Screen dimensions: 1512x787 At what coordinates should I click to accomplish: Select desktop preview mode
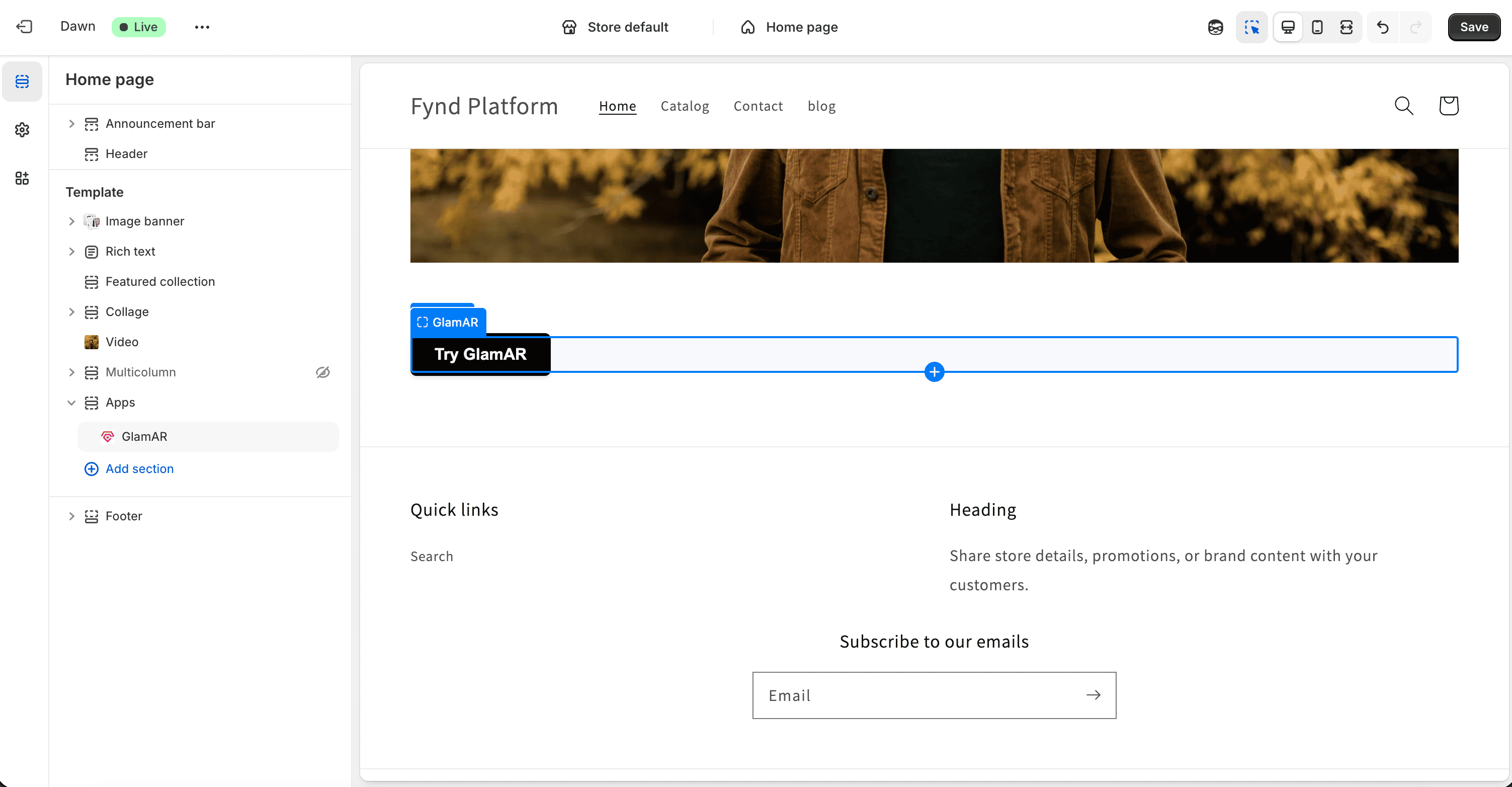(1288, 27)
